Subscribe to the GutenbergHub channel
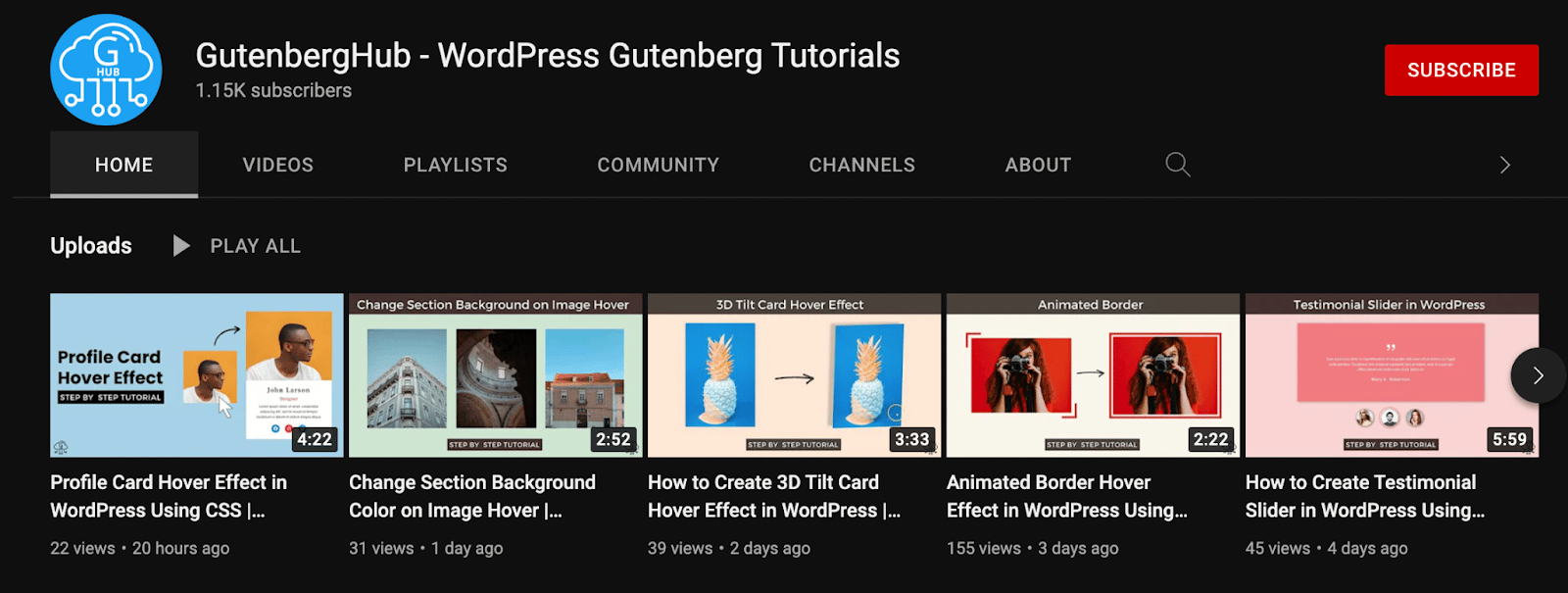Viewport: 1568px width, 593px height. (x=1461, y=70)
